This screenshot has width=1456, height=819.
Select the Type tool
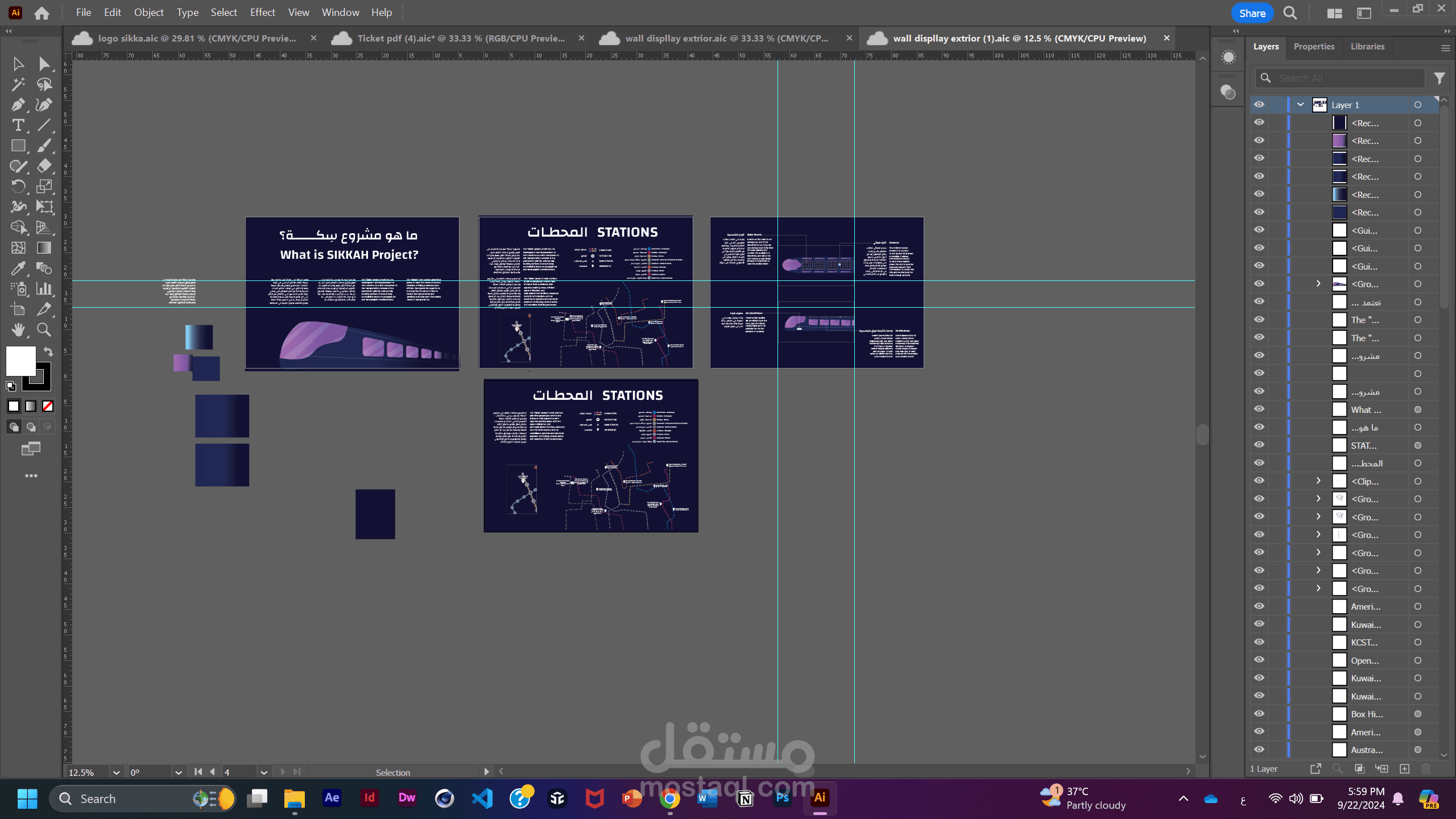[x=18, y=125]
